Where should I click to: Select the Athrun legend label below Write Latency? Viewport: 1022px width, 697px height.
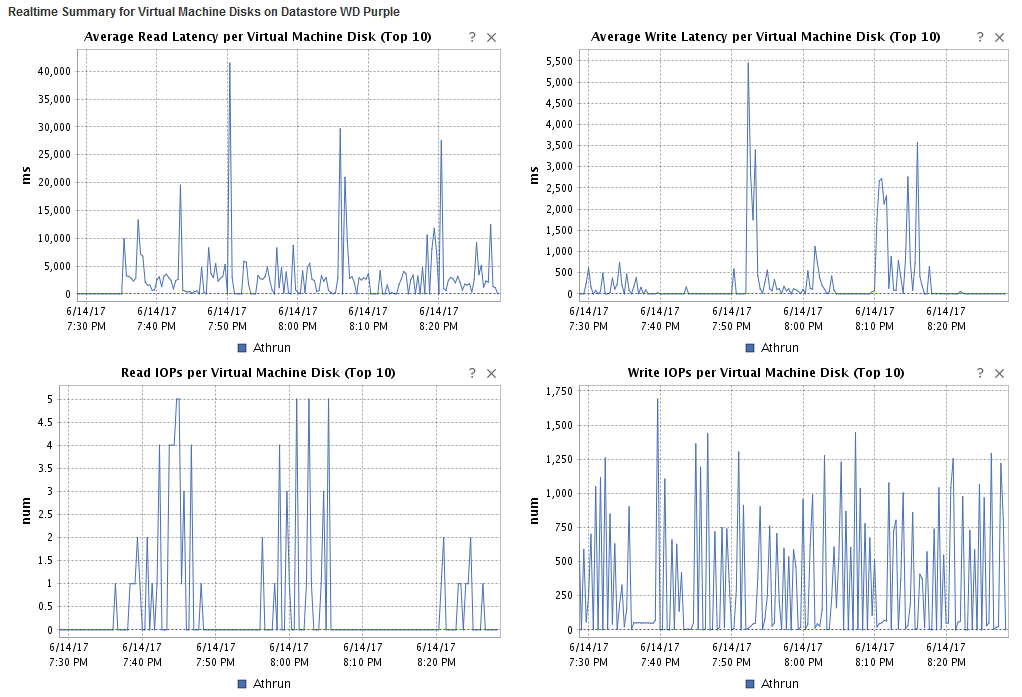coord(778,347)
